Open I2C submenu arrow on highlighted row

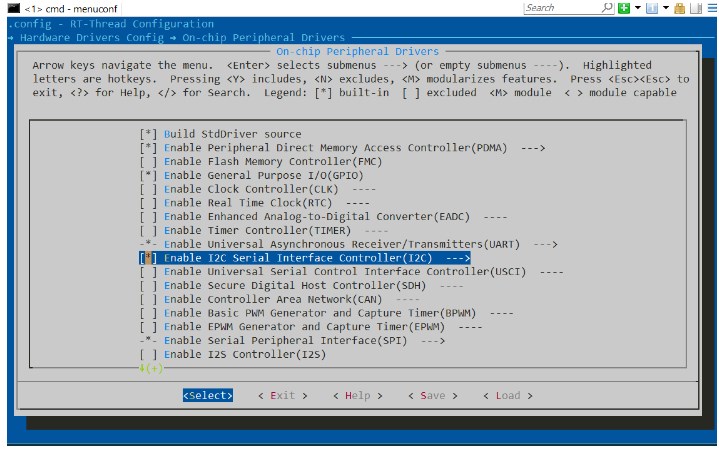pos(458,258)
